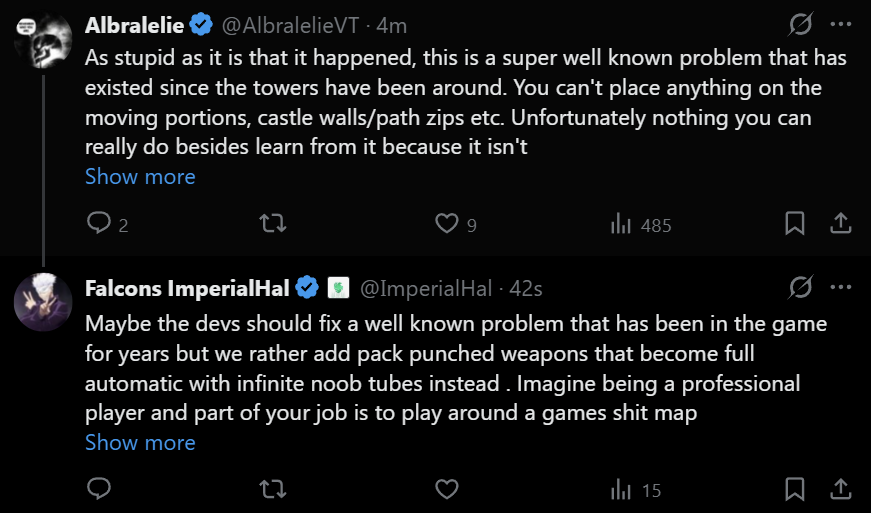This screenshot has width=871, height=513.
Task: Open Grok icon on Albralelie's post
Action: click(800, 24)
